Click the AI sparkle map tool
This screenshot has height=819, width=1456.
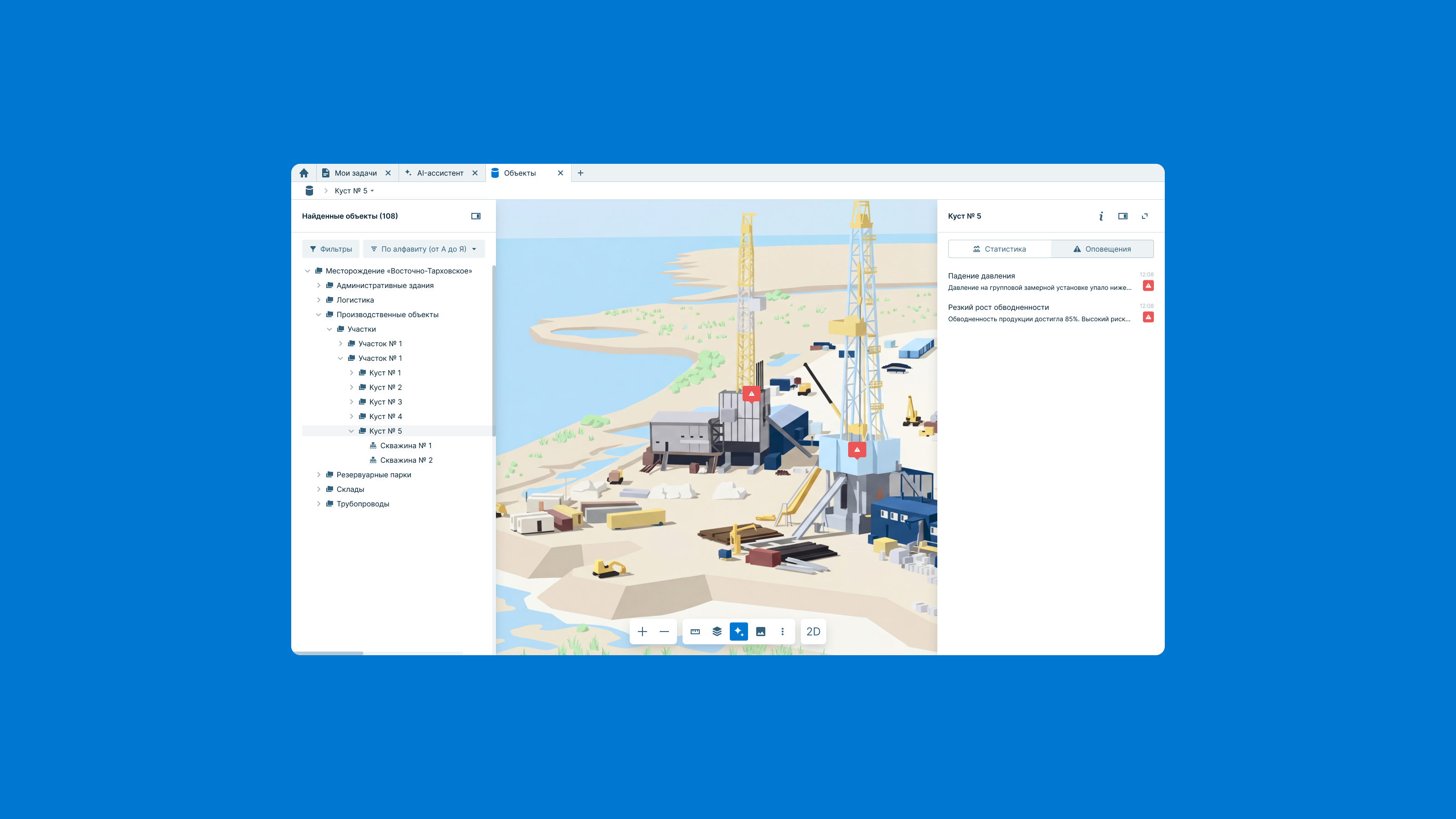click(x=739, y=632)
